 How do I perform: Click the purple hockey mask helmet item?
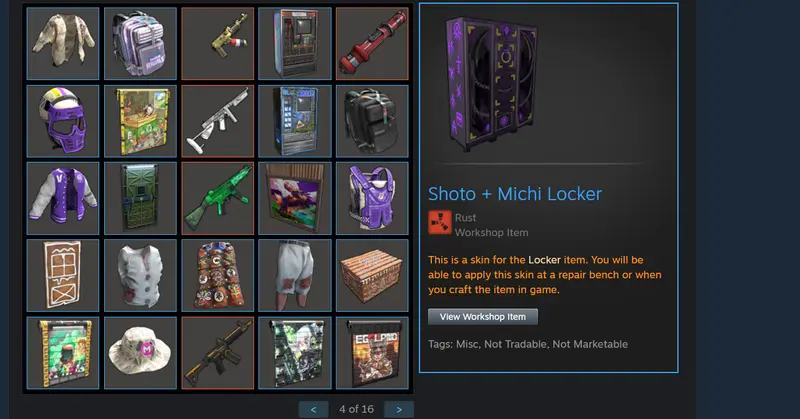[63, 121]
